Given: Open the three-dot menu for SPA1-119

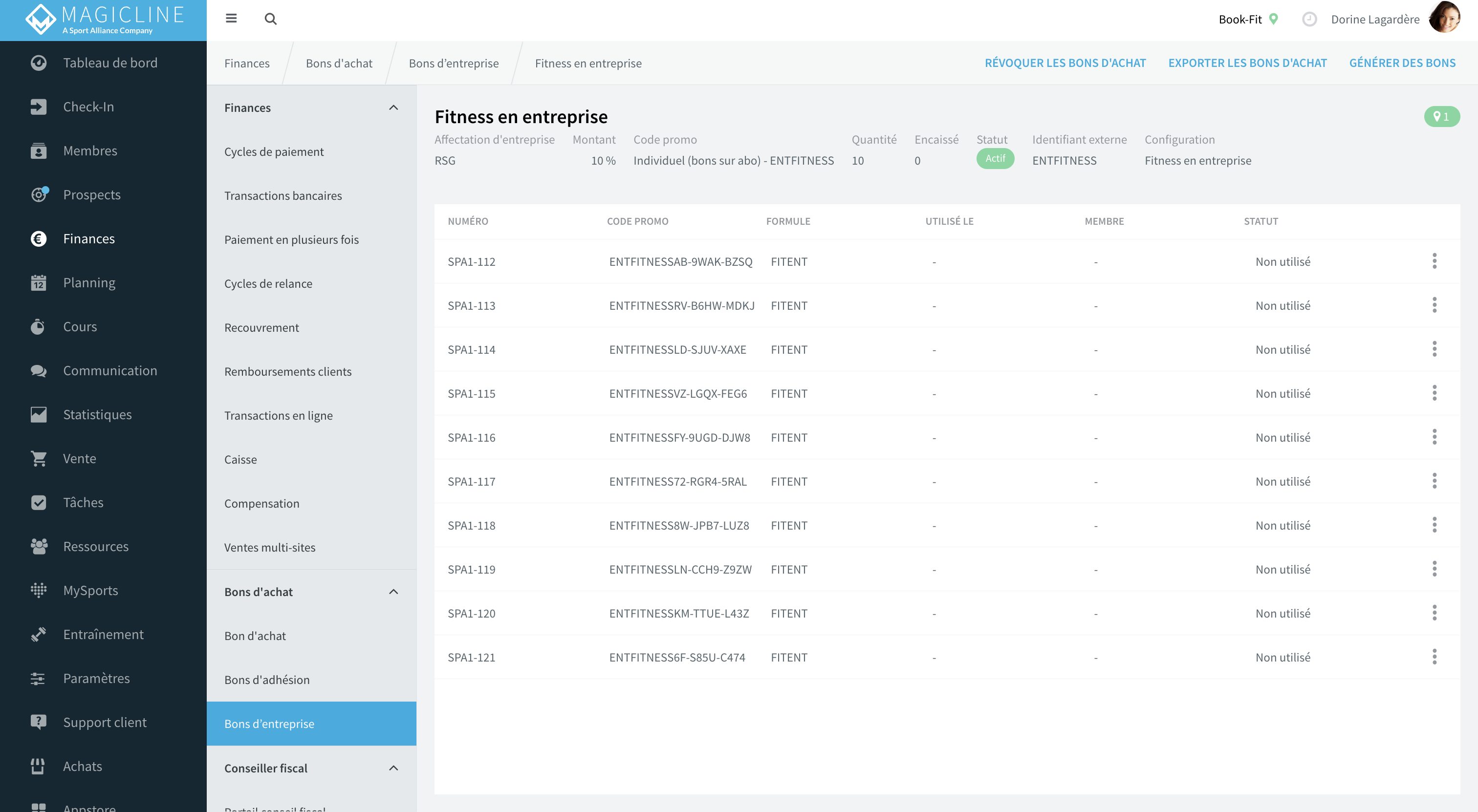Looking at the screenshot, I should [1435, 570].
